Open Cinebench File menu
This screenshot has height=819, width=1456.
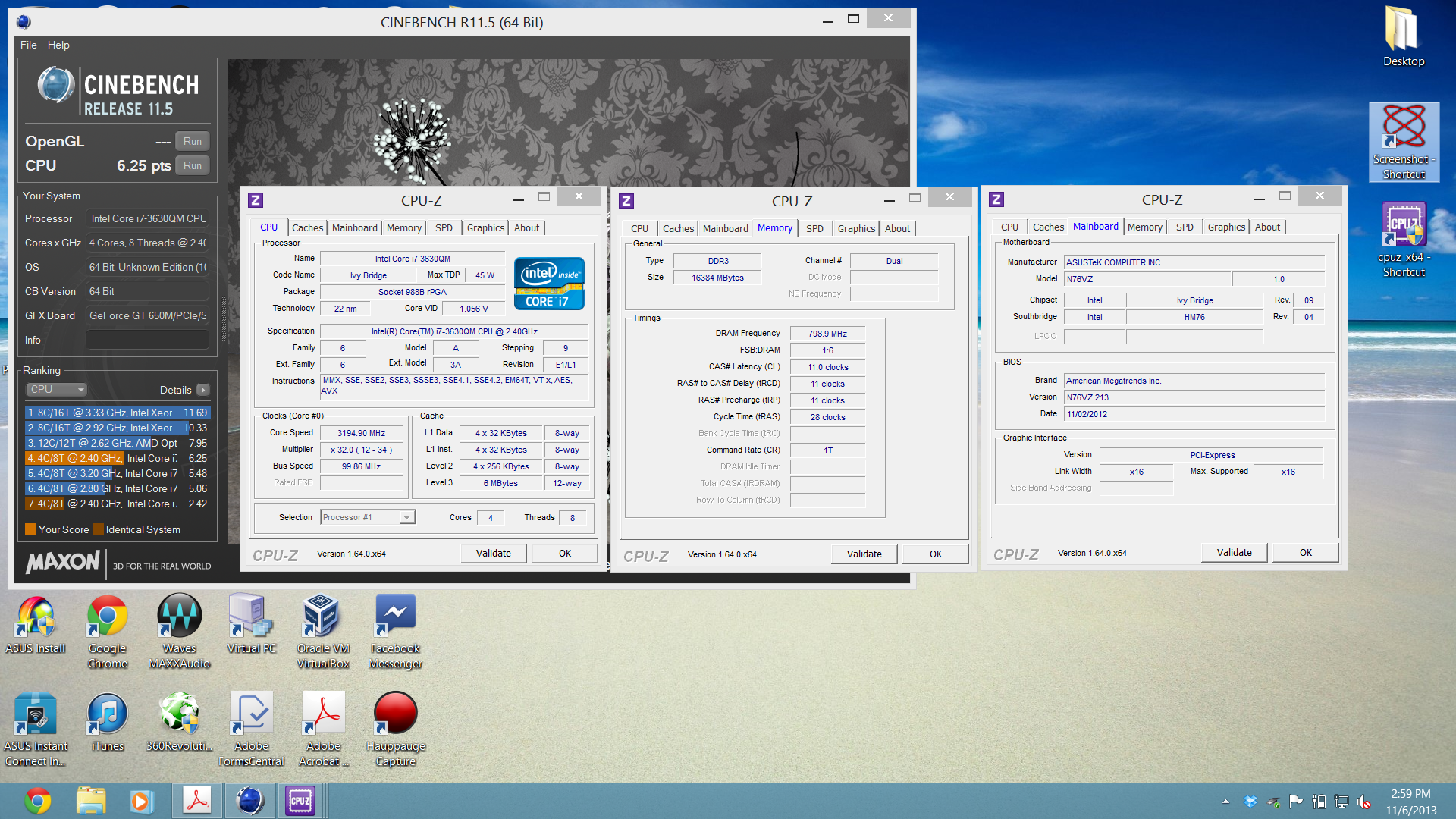(x=28, y=45)
